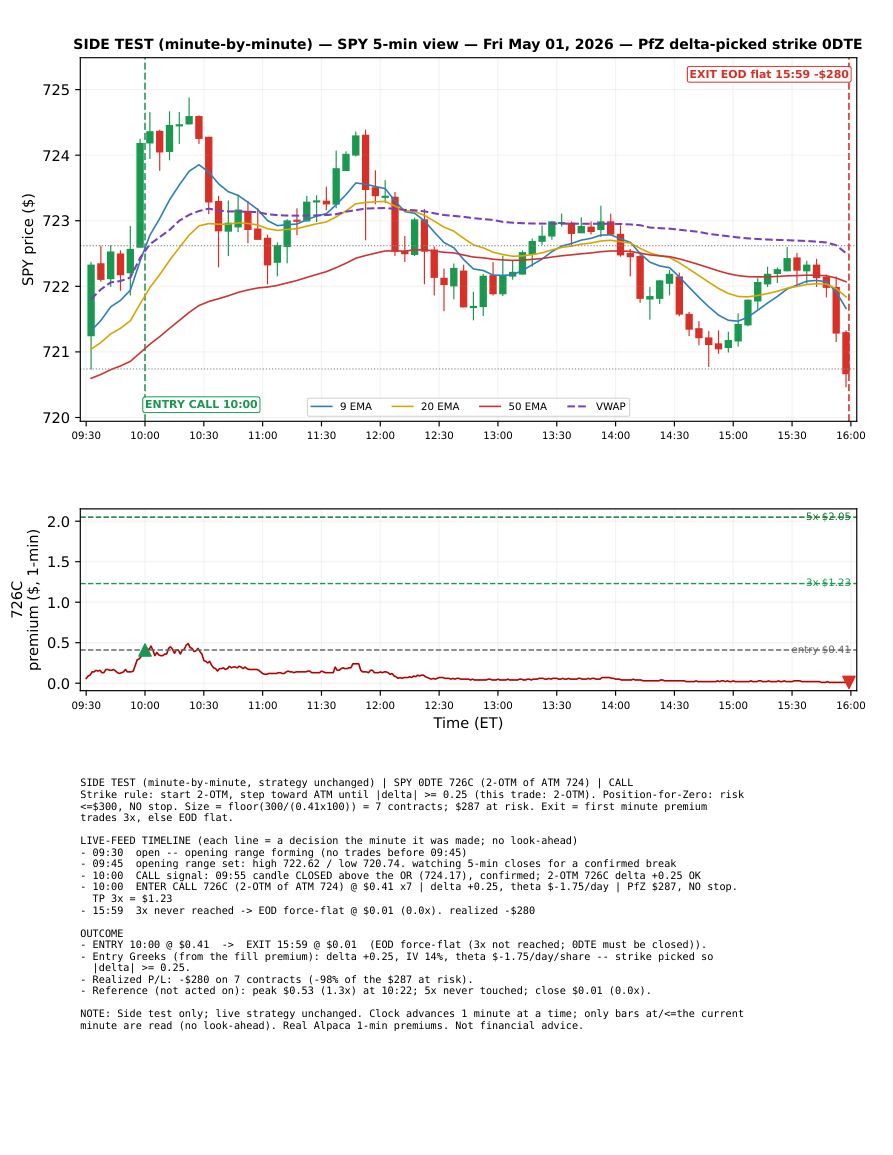The width and height of the screenshot is (893, 1155).
Task: Click the Time (ET) axis label
Action: coord(468,723)
